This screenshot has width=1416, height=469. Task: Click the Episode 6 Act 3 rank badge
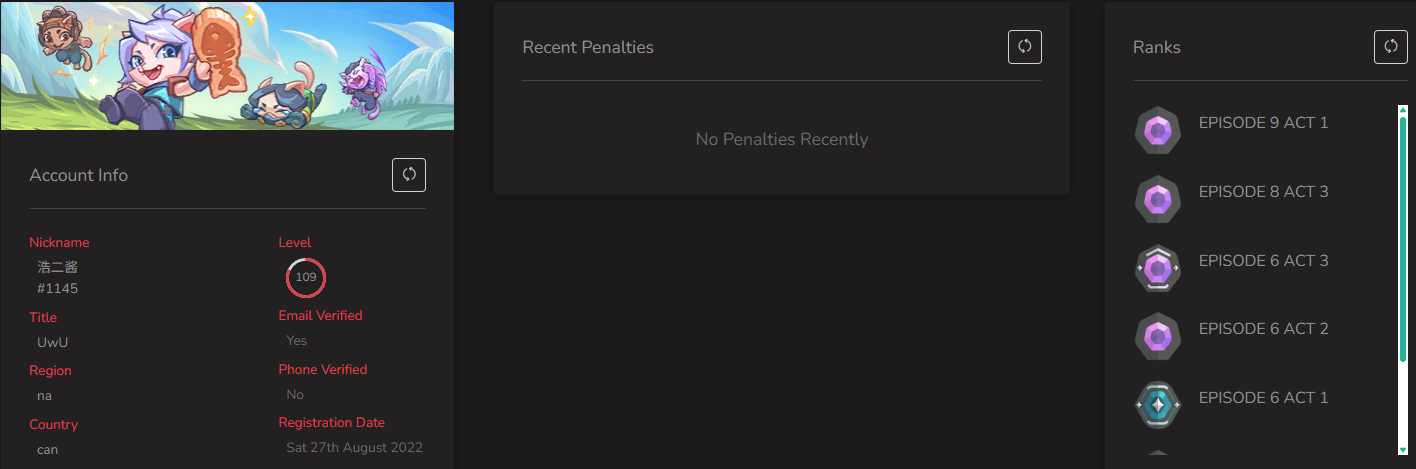click(x=1158, y=268)
